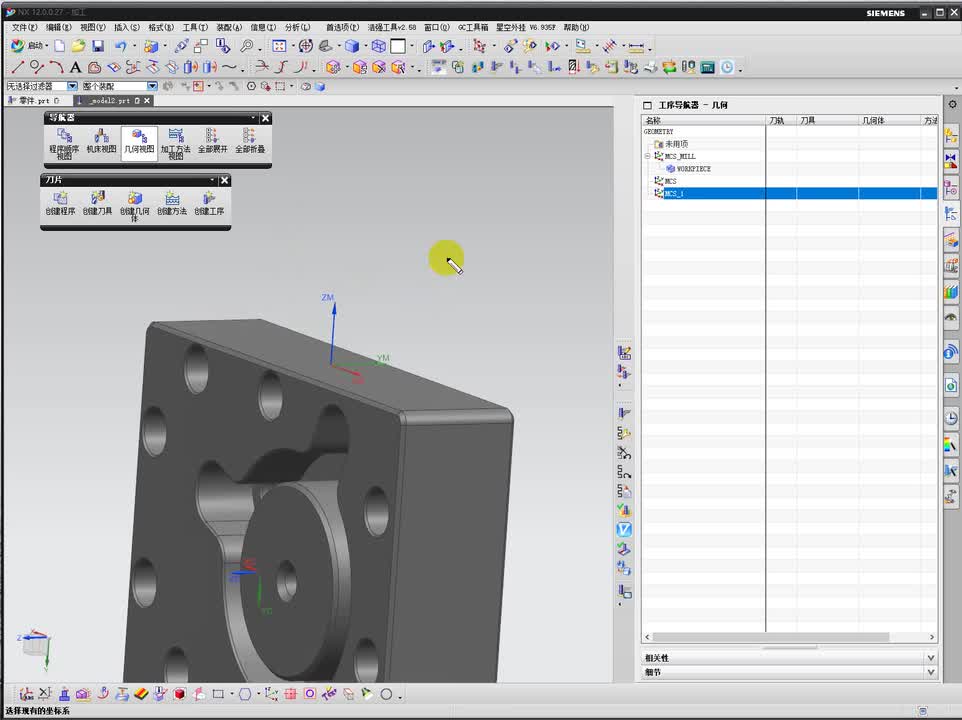Close the _model2.prt tab
Viewport: 962px width, 720px height.
pos(147,101)
